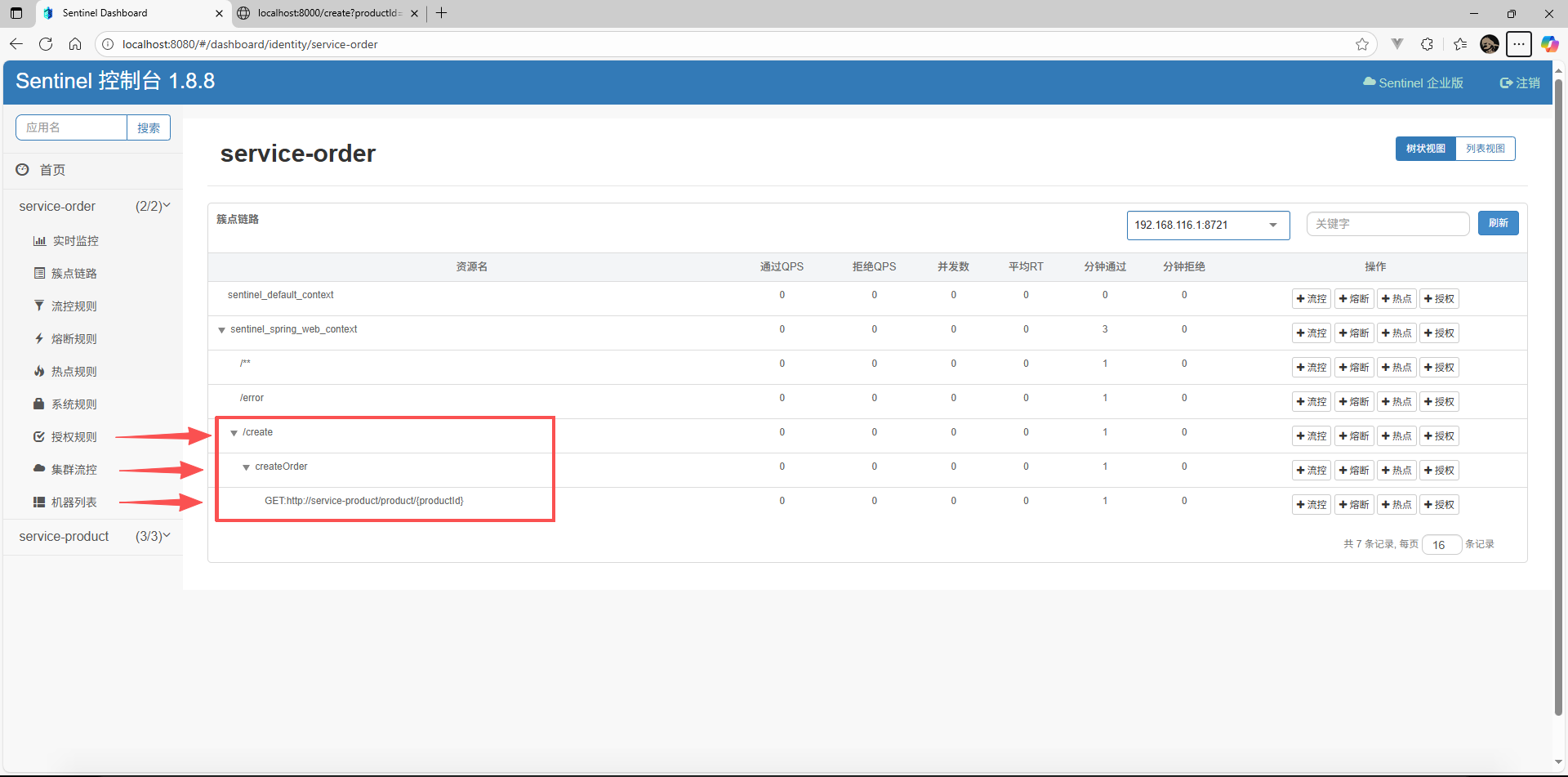Switch to localhost:8000 browser tab
The image size is (1568, 777).
pos(328,13)
